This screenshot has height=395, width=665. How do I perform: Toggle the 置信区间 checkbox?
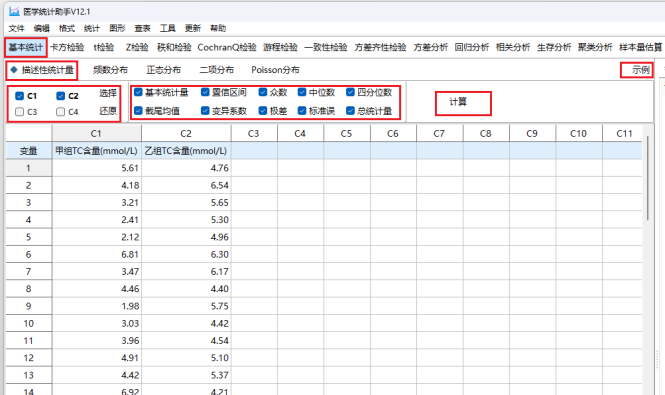click(x=205, y=92)
